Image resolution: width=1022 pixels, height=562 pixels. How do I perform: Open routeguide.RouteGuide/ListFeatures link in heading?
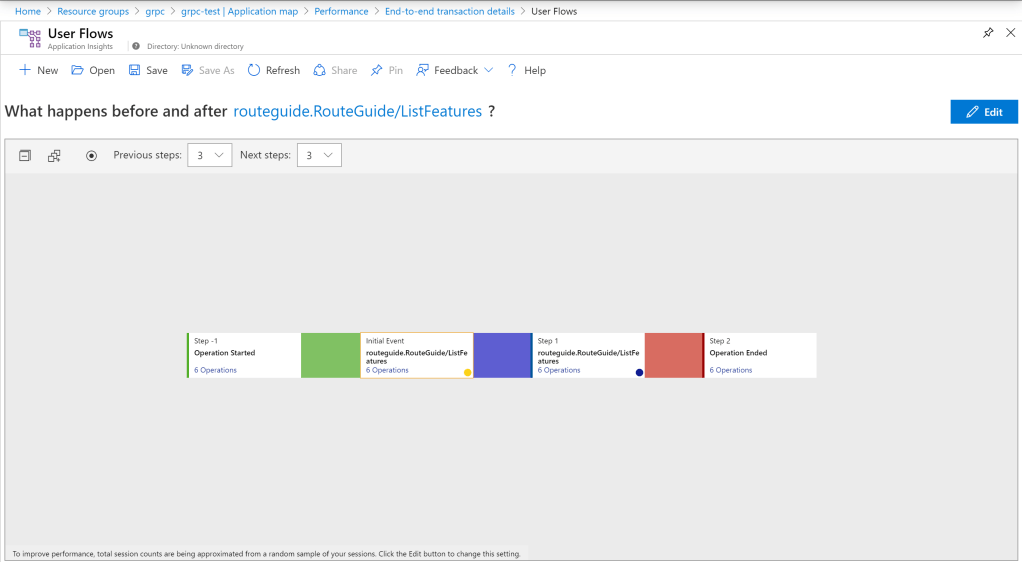357,112
